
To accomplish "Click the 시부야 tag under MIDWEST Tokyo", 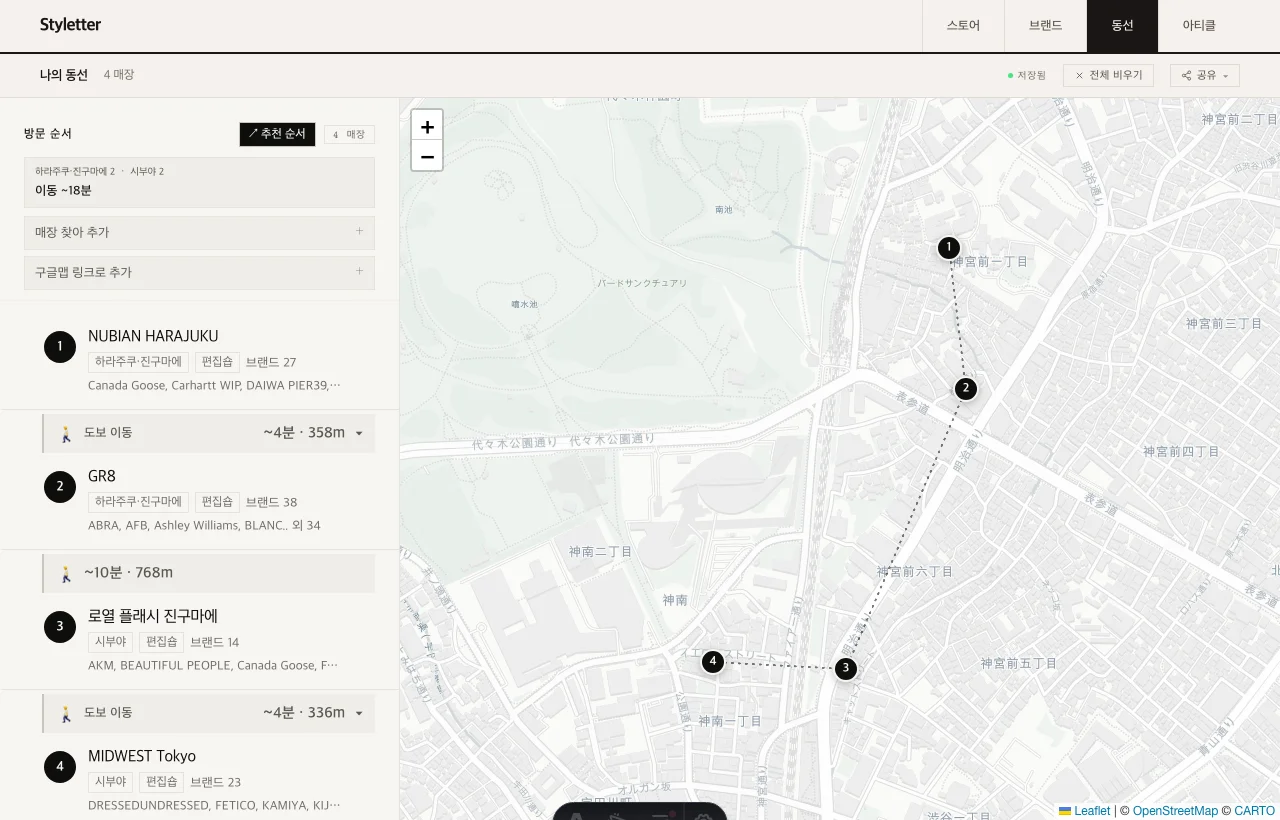I will pyautogui.click(x=110, y=782).
